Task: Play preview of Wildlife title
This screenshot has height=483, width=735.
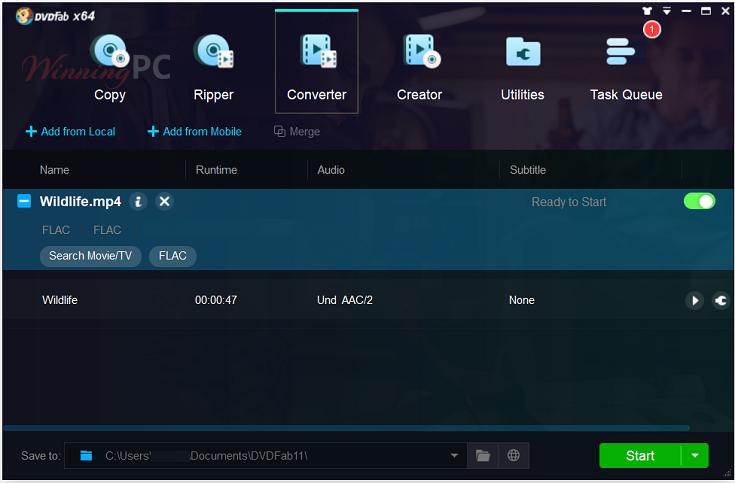Action: (x=695, y=300)
